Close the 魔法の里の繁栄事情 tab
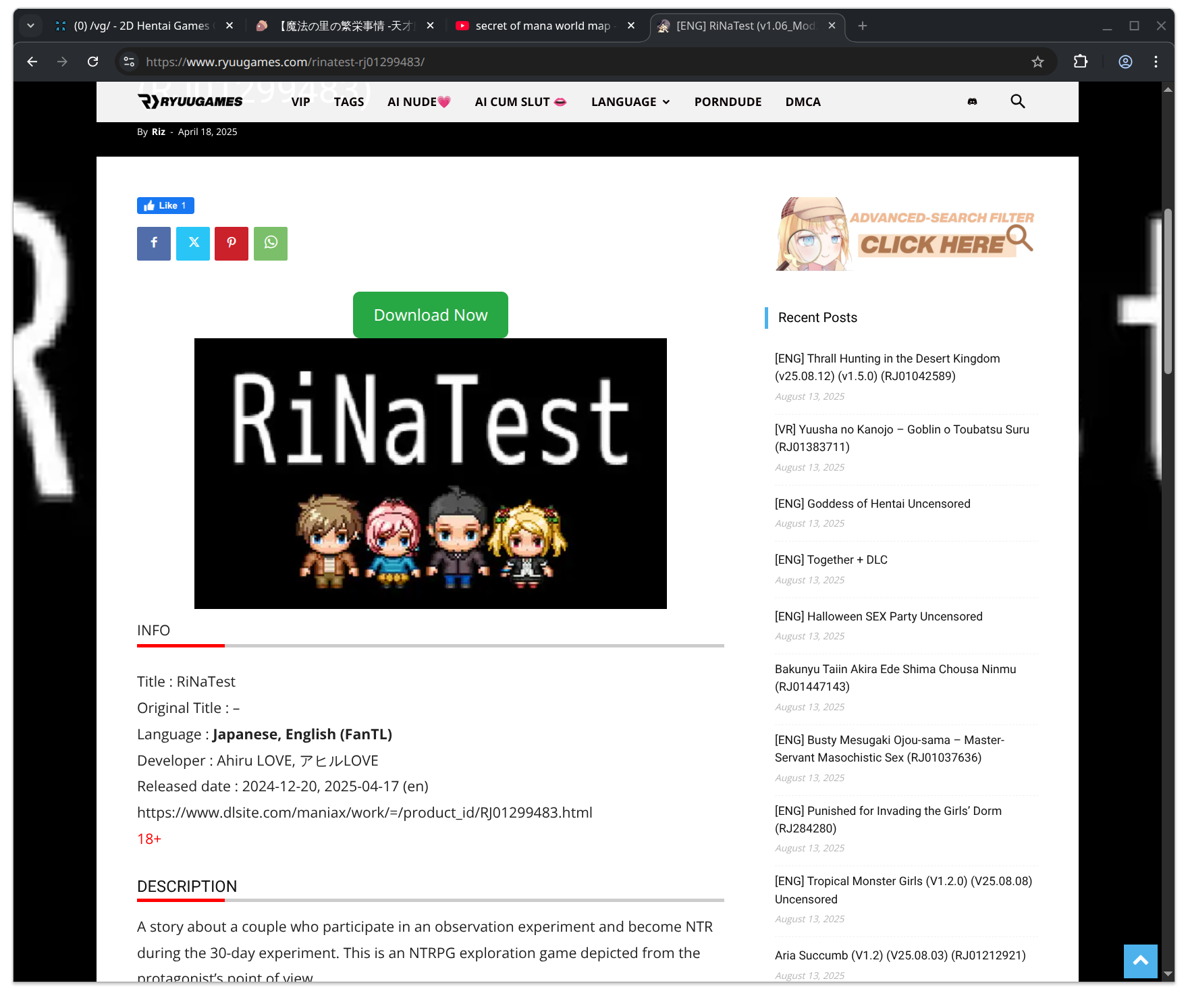This screenshot has width=1188, height=1008. (431, 26)
